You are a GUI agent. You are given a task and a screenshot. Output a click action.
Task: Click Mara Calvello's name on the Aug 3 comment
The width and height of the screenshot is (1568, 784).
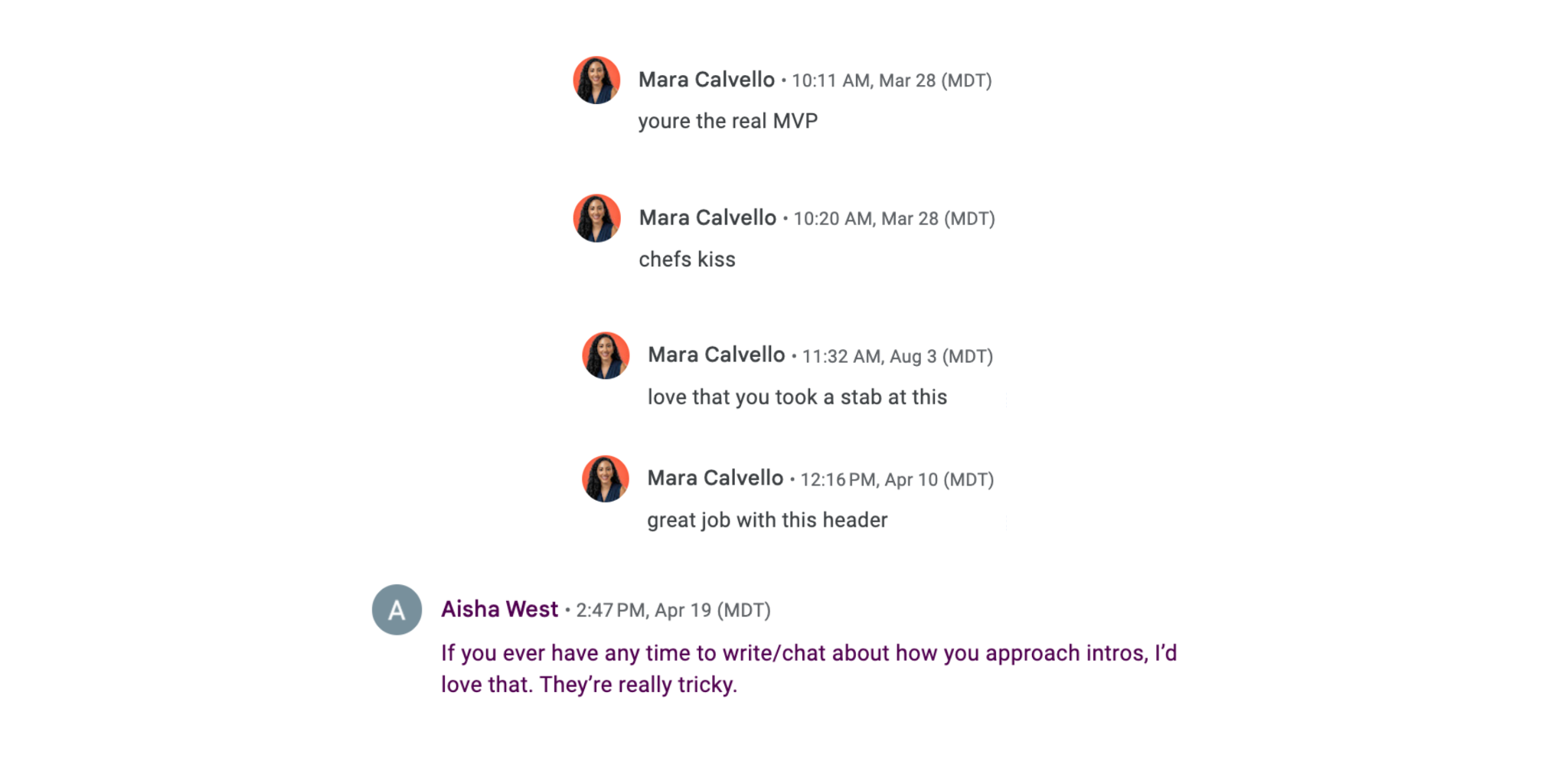pos(716,355)
